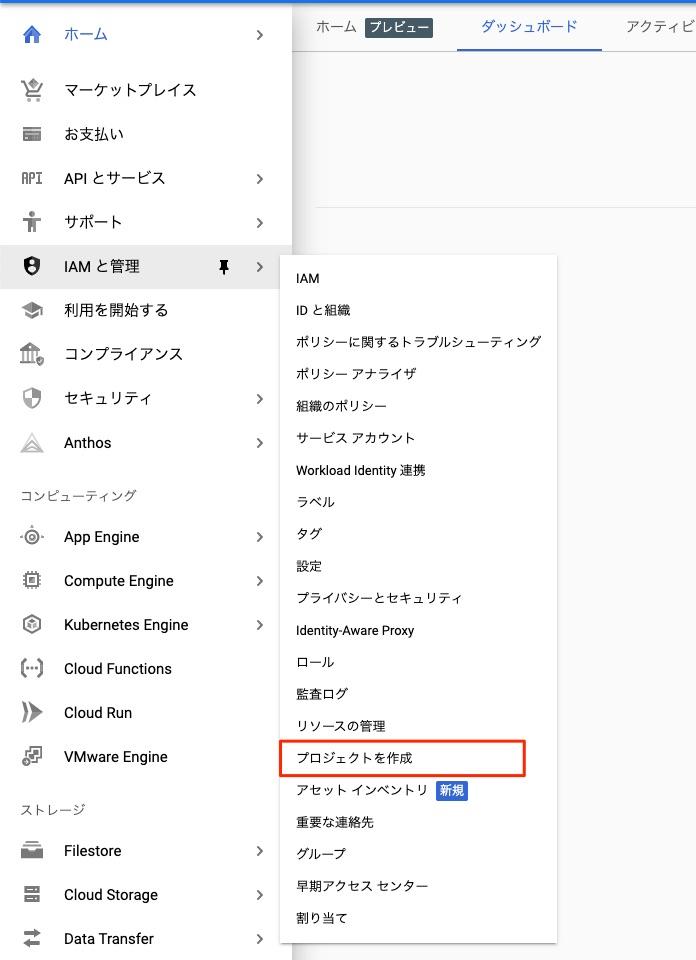Click the Cloud Storage icon
Image resolution: width=696 pixels, height=960 pixels.
[32, 894]
